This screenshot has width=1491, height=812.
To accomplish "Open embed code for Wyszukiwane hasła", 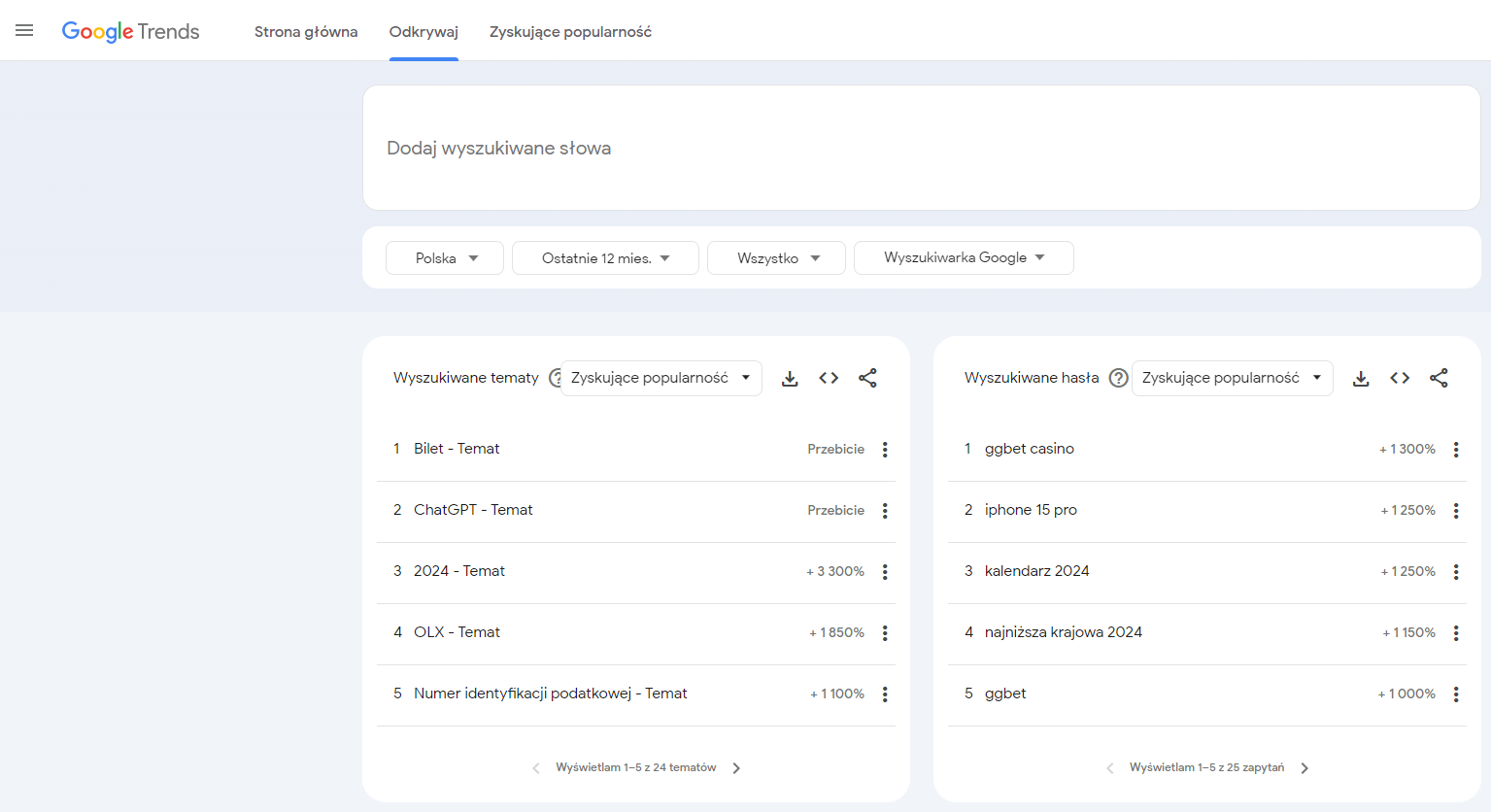I will click(x=1400, y=378).
